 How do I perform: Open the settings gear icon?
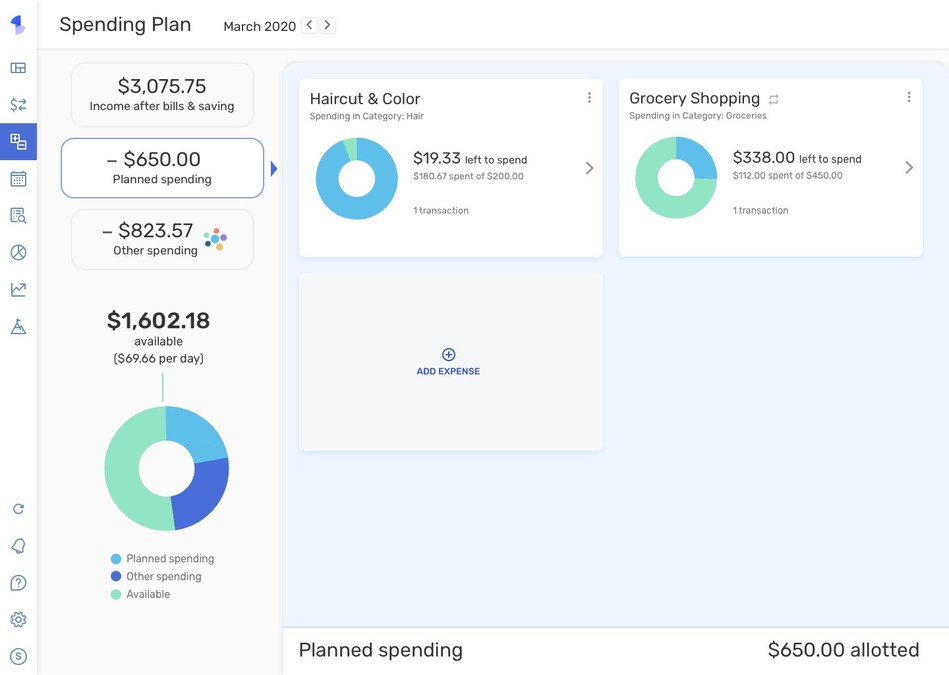(18, 620)
